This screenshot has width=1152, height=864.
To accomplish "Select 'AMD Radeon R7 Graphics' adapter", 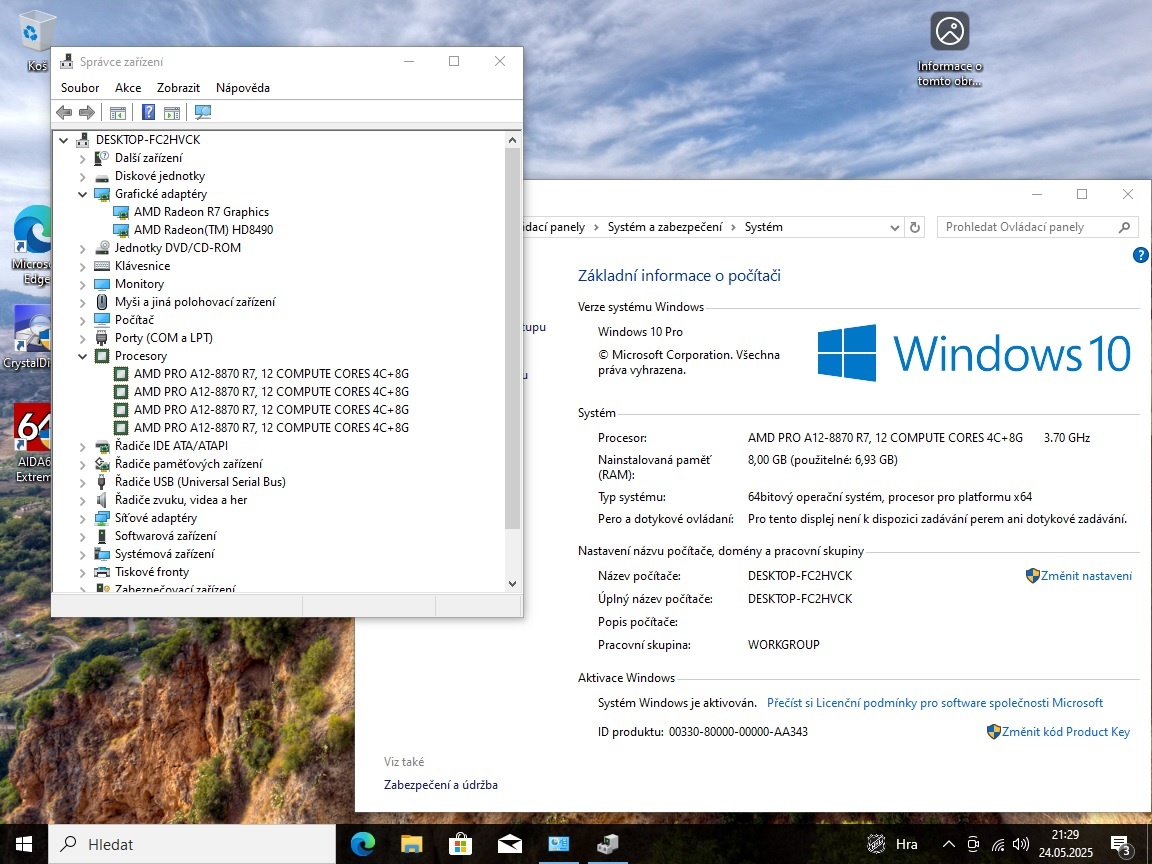I will (x=201, y=212).
